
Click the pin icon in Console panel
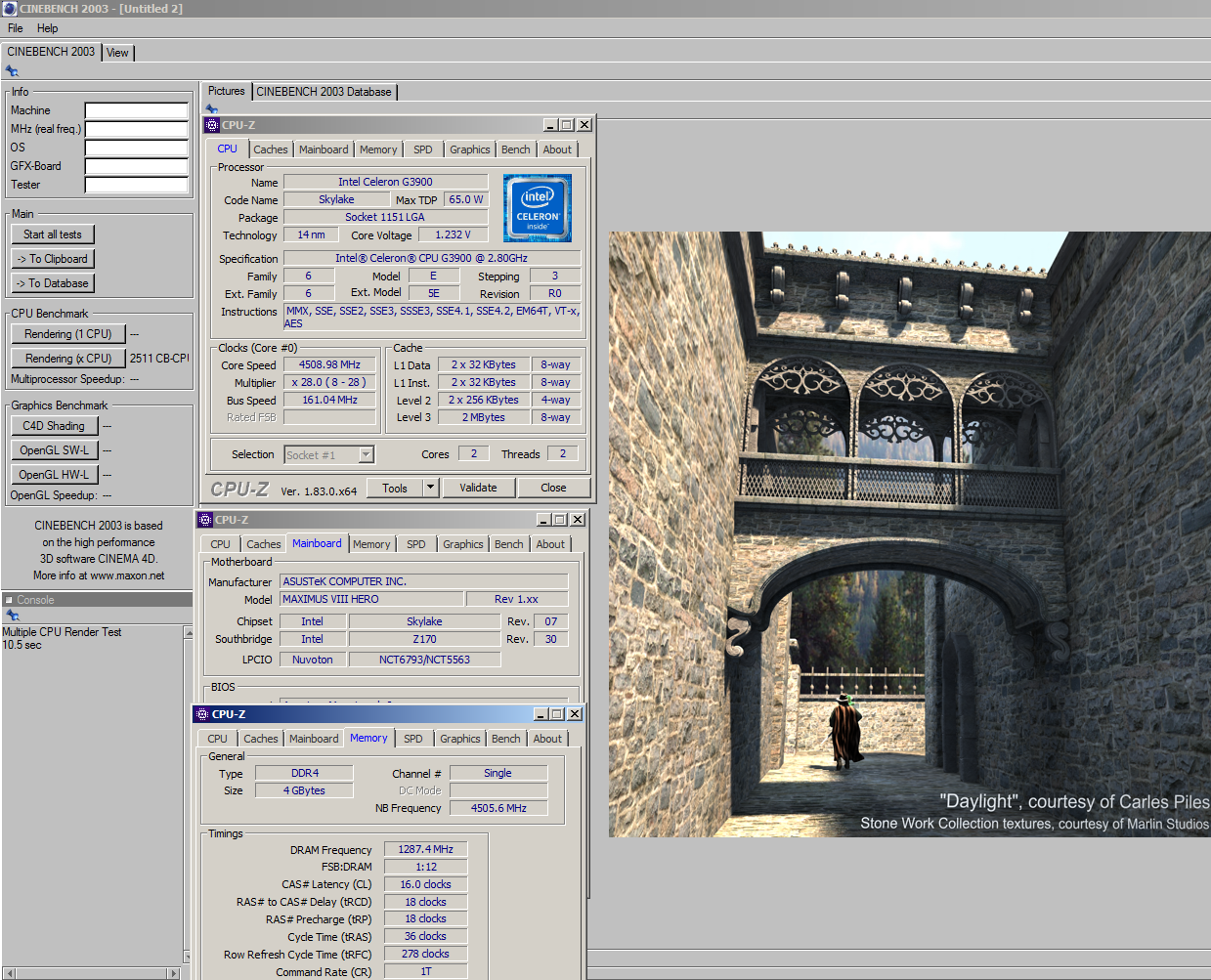point(13,616)
